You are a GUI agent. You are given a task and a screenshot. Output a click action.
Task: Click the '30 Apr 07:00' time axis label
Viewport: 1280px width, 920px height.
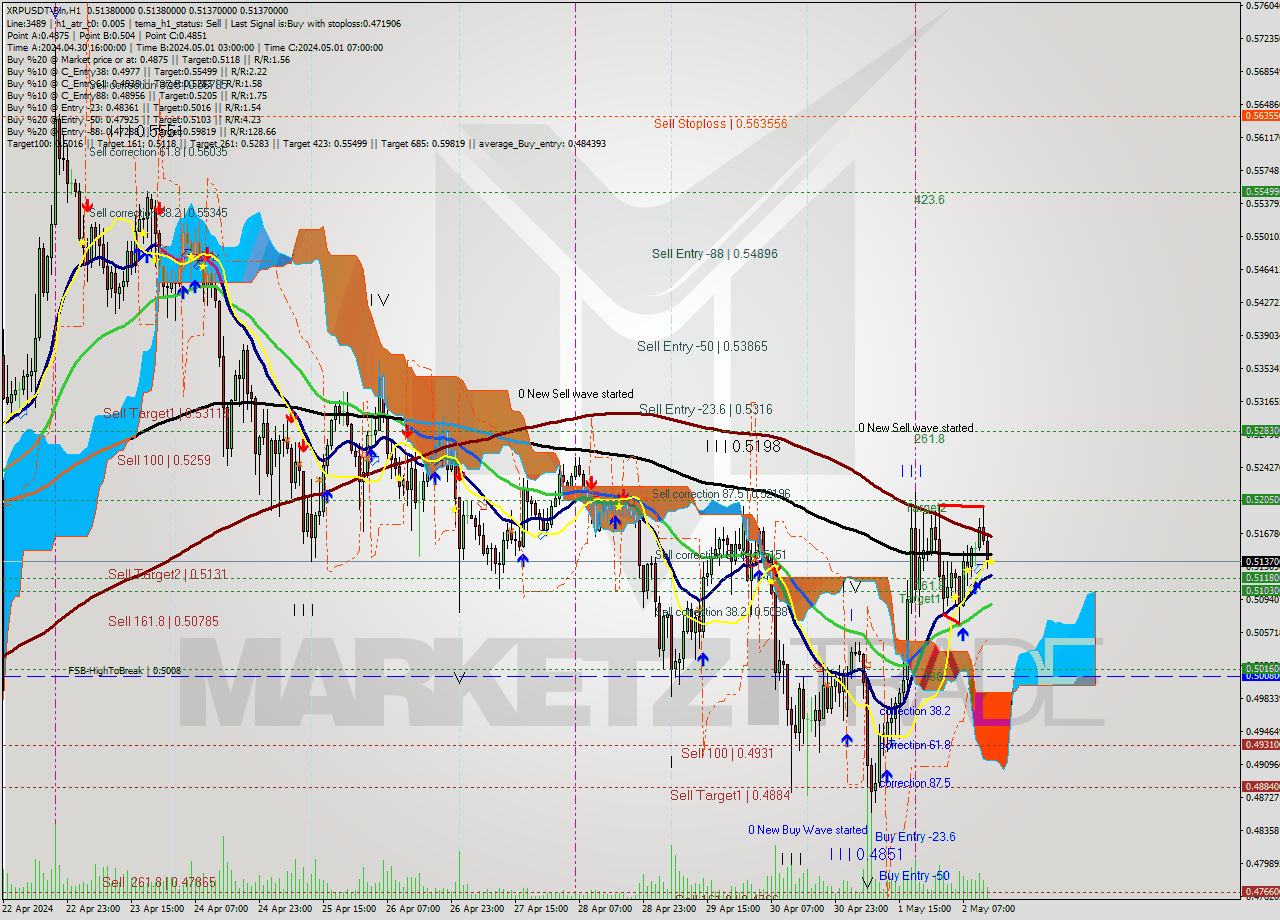tap(798, 909)
